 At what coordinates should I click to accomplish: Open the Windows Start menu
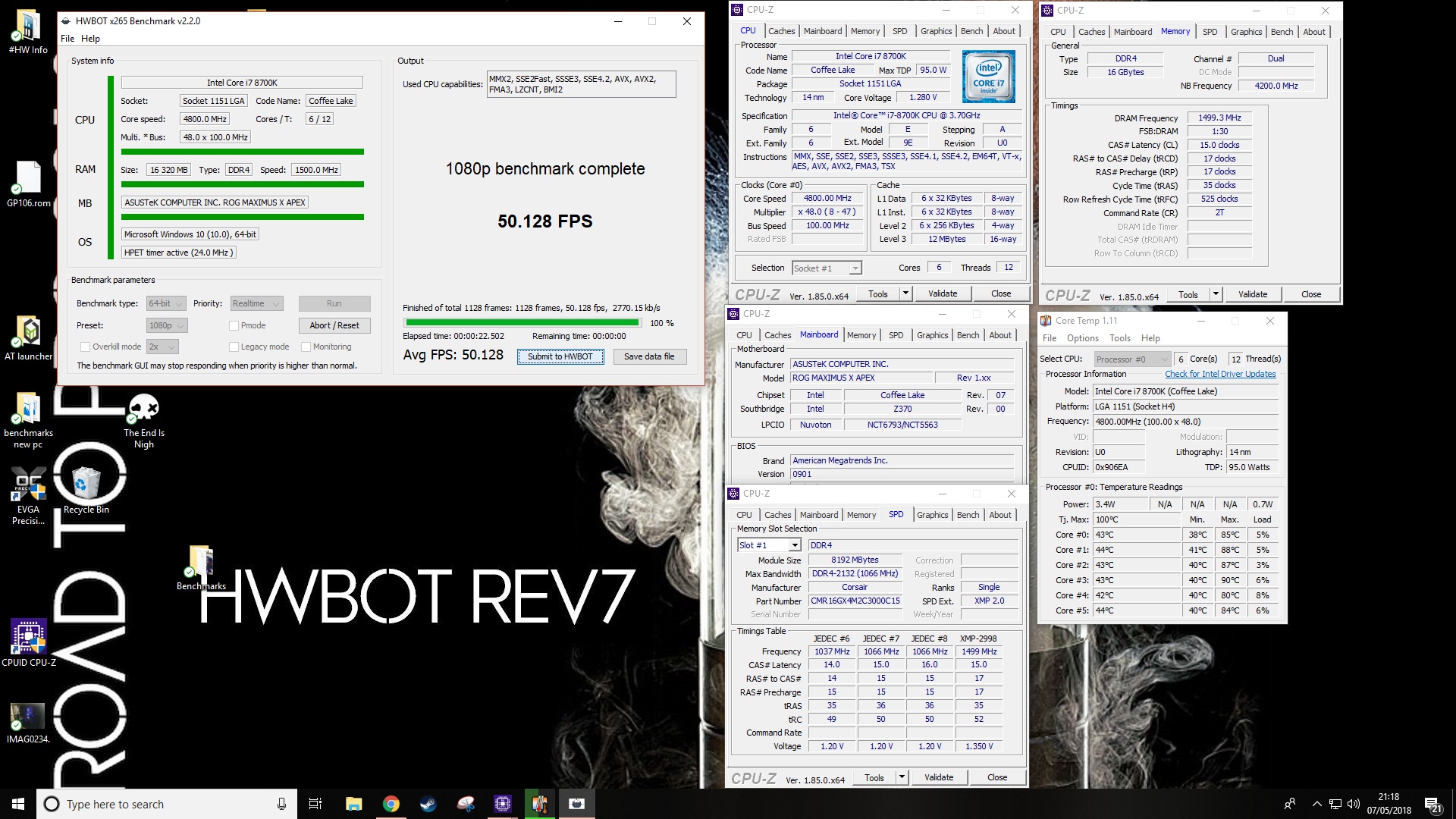click(x=18, y=804)
